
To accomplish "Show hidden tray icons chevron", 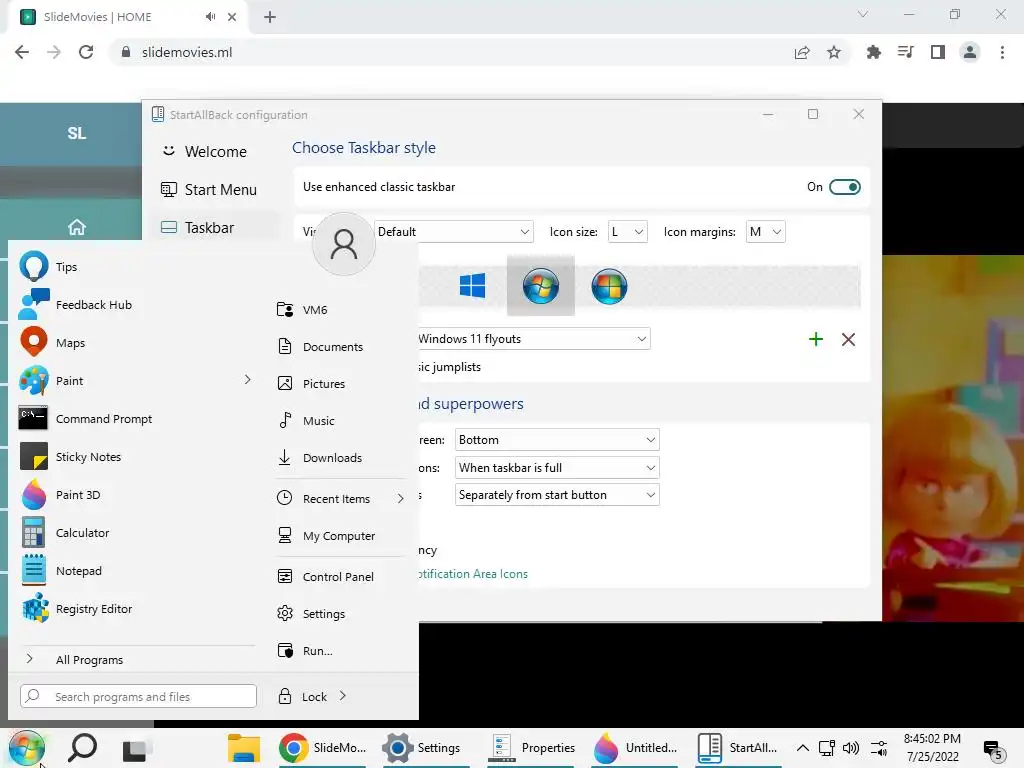I will [803, 748].
